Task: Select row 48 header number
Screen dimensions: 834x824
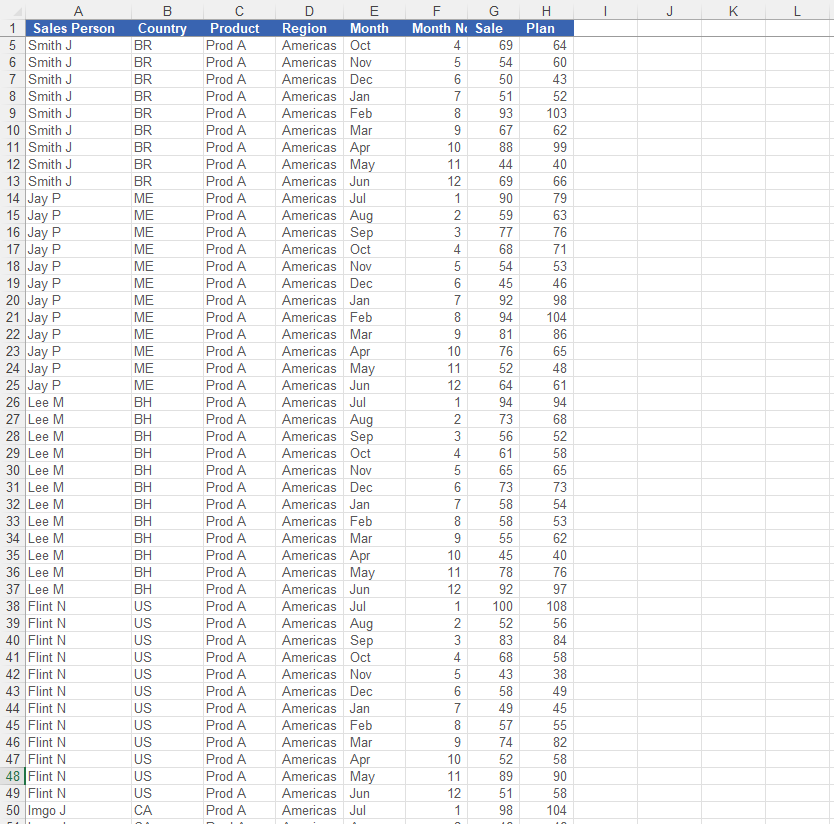Action: click(13, 776)
